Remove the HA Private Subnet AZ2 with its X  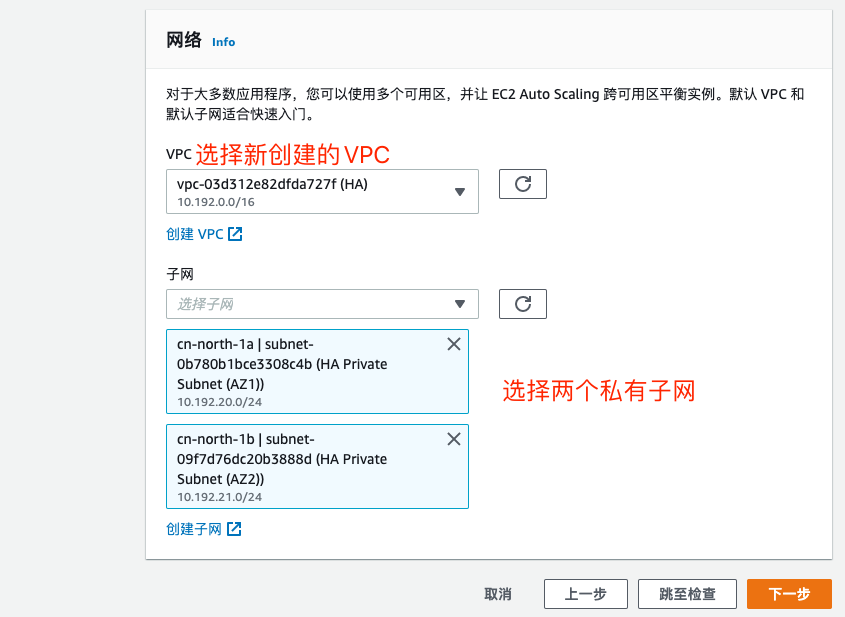453,438
